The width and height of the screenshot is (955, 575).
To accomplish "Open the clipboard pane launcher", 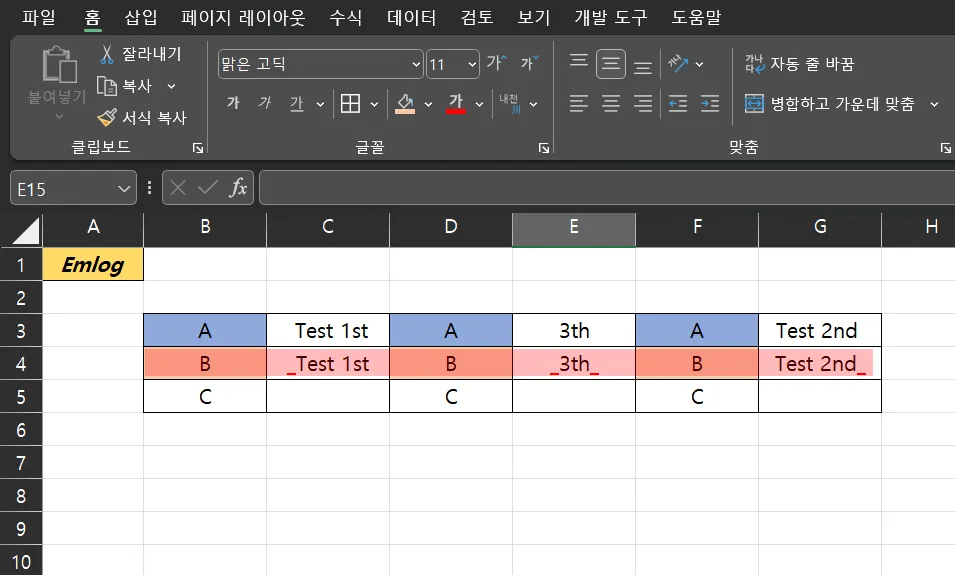I will click(x=198, y=147).
